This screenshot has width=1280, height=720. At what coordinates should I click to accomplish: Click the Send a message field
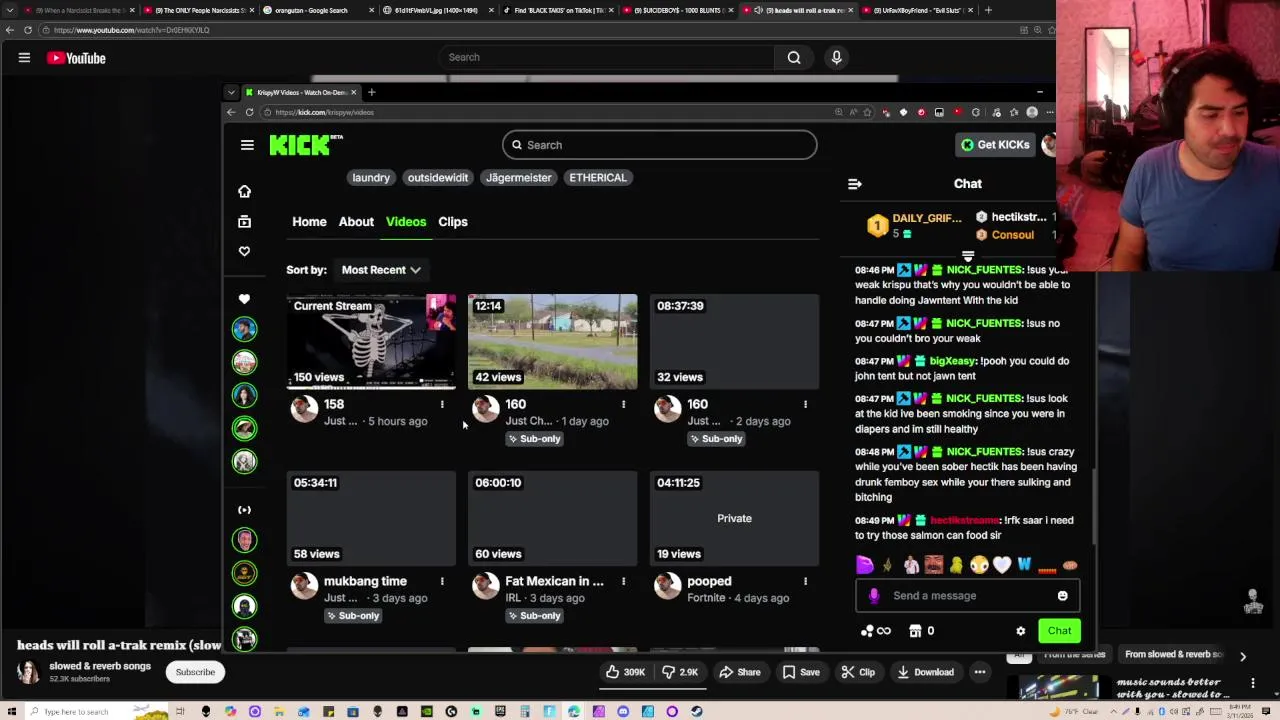pyautogui.click(x=967, y=596)
